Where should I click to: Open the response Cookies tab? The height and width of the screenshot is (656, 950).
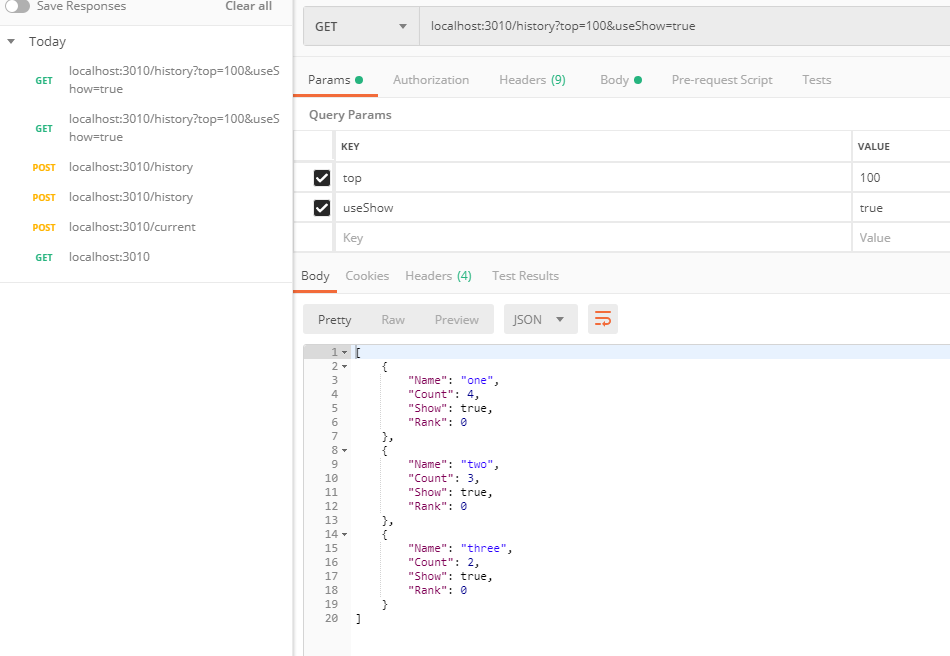367,276
